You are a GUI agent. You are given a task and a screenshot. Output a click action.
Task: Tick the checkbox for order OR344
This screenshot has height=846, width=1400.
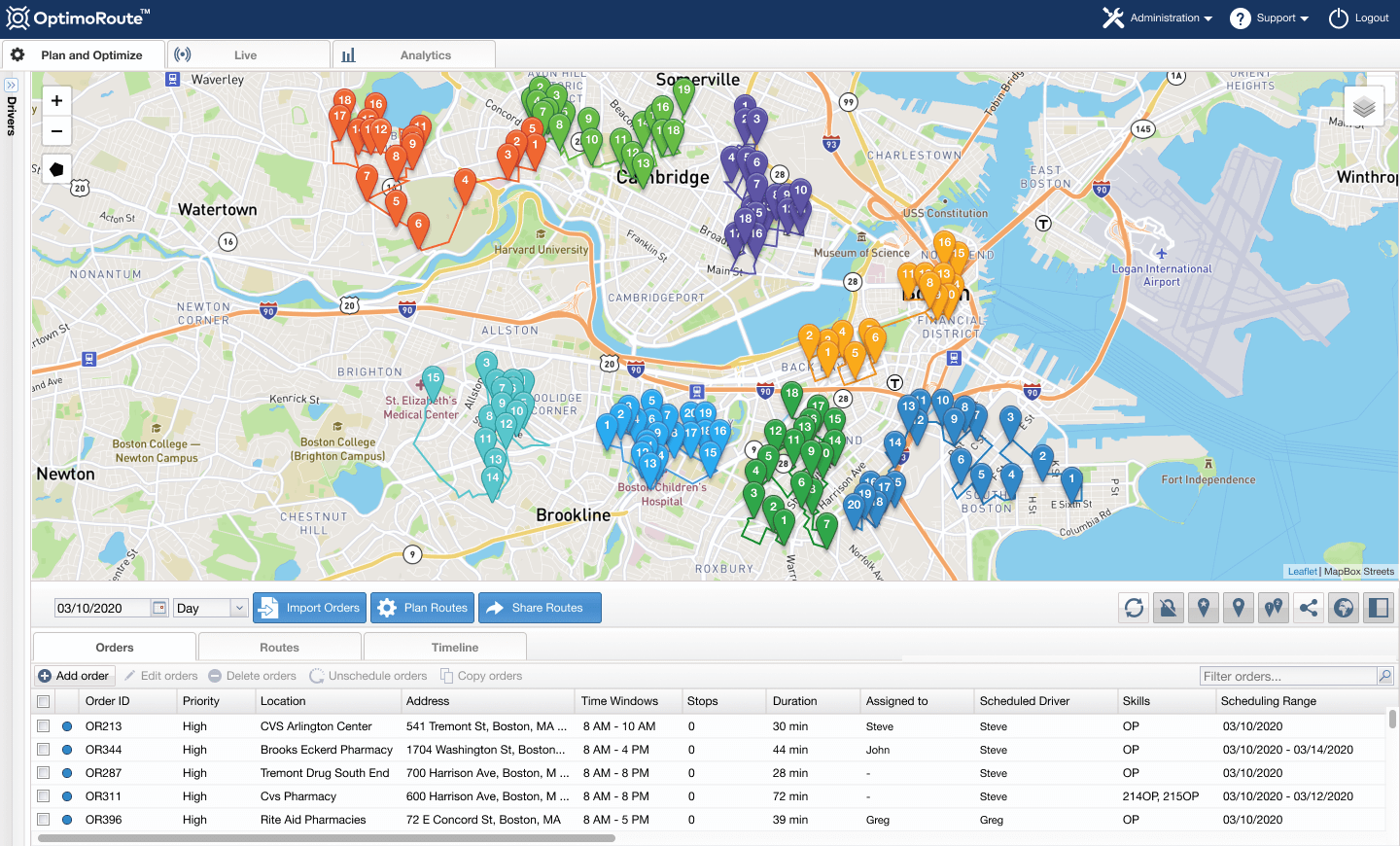(43, 749)
